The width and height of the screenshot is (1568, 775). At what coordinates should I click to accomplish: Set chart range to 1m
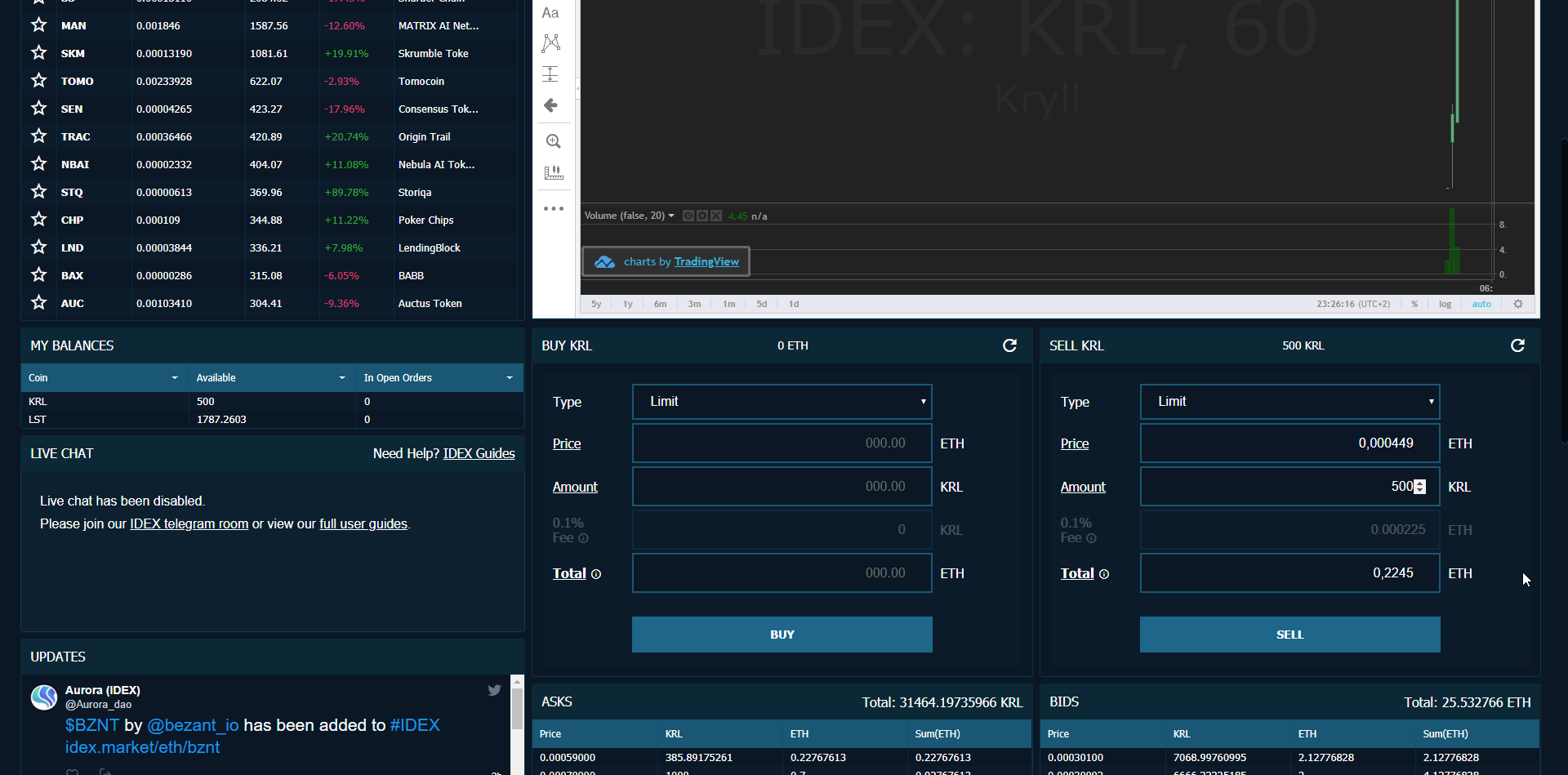tap(728, 304)
